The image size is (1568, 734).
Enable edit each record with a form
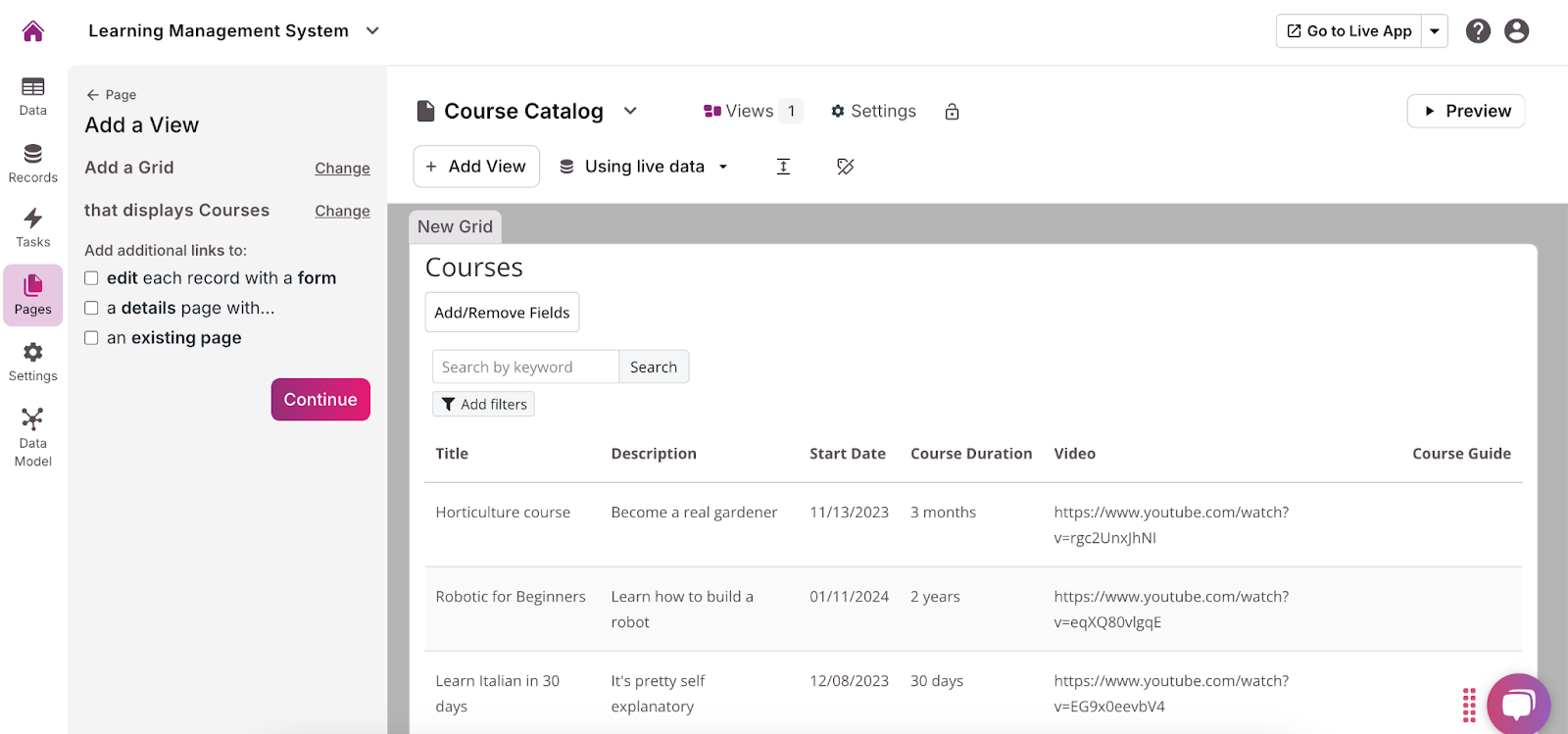[91, 278]
